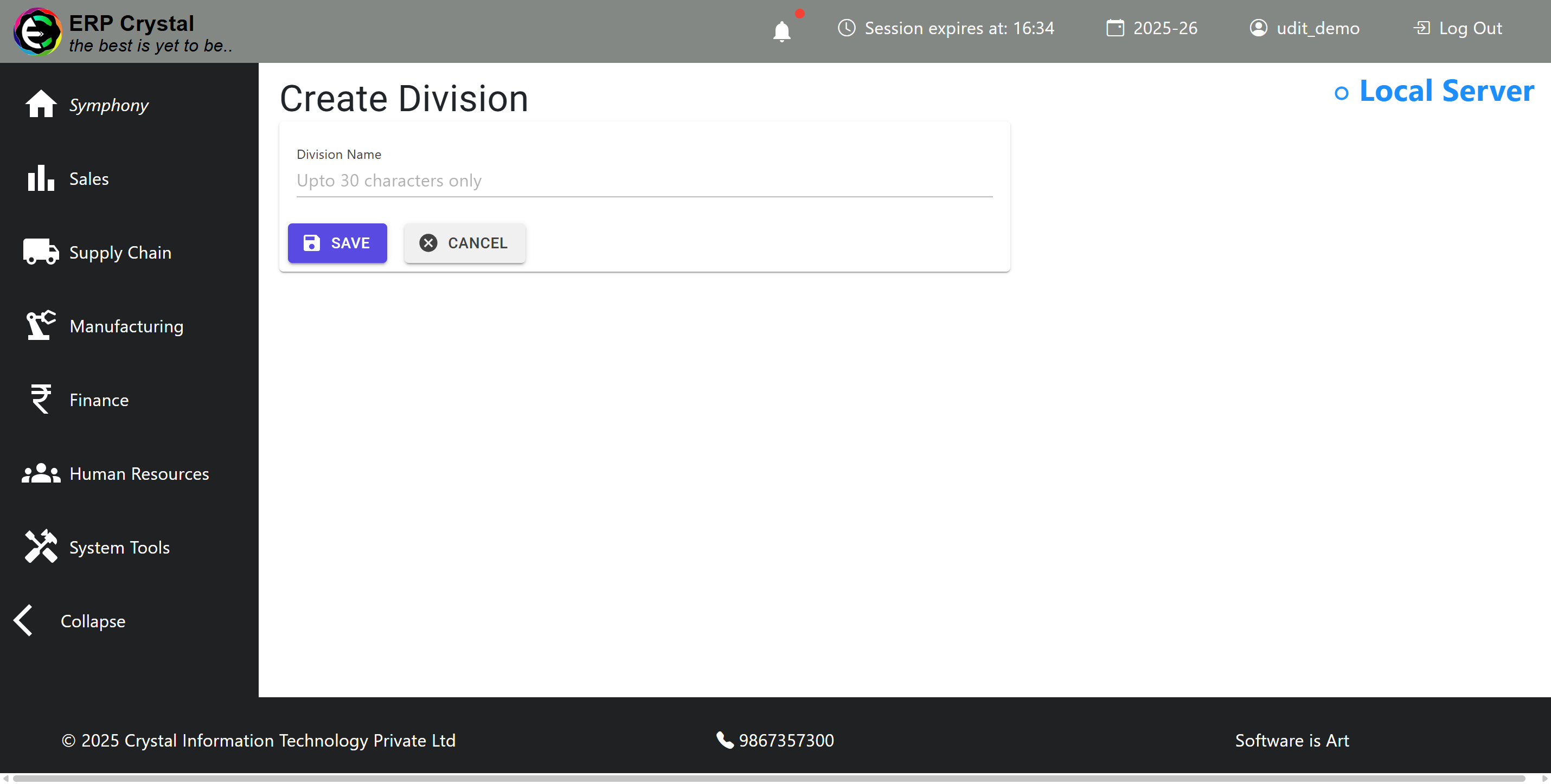Click the ERP Crystal logo icon
This screenshot has width=1551, height=784.
pyautogui.click(x=37, y=31)
